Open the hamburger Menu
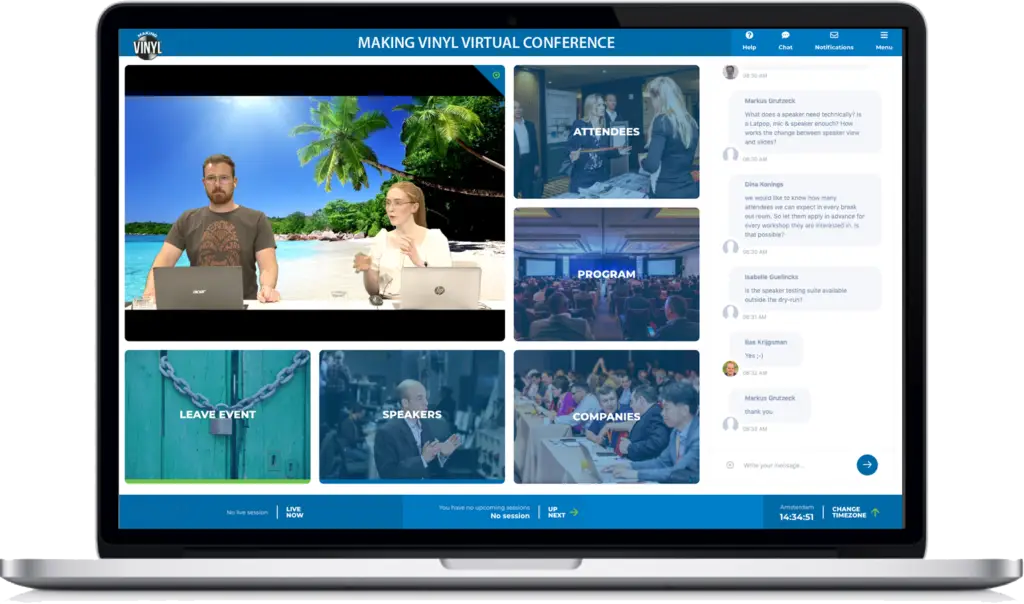The width and height of the screenshot is (1024, 604). click(x=884, y=40)
